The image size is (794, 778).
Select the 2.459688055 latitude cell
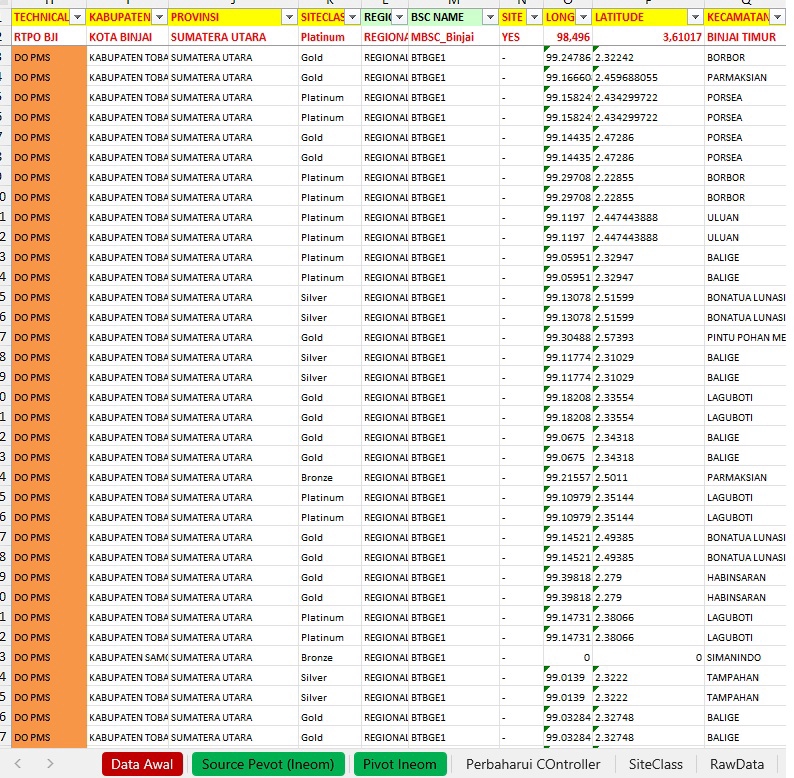pyautogui.click(x=648, y=77)
